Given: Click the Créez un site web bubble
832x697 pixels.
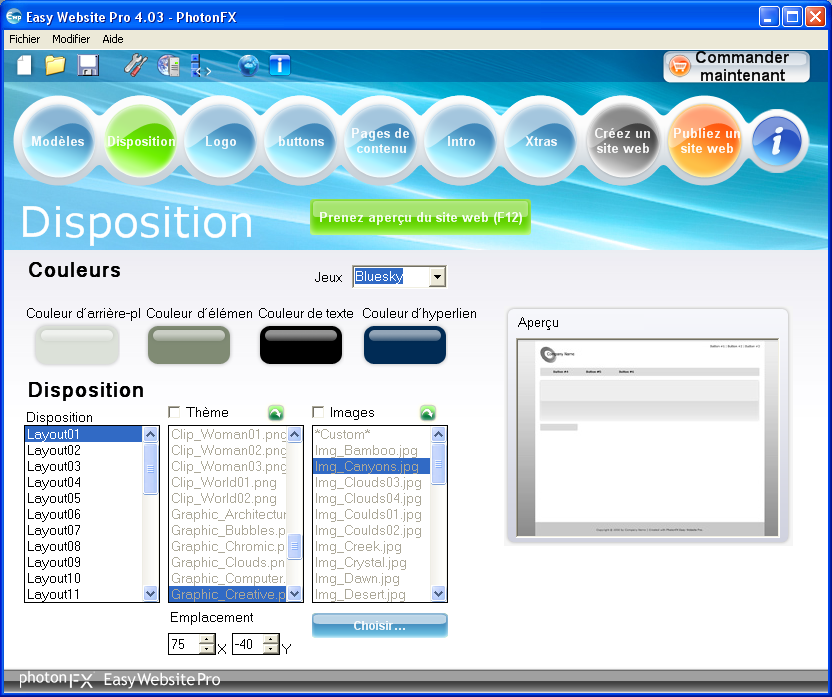Looking at the screenshot, I should tap(622, 142).
